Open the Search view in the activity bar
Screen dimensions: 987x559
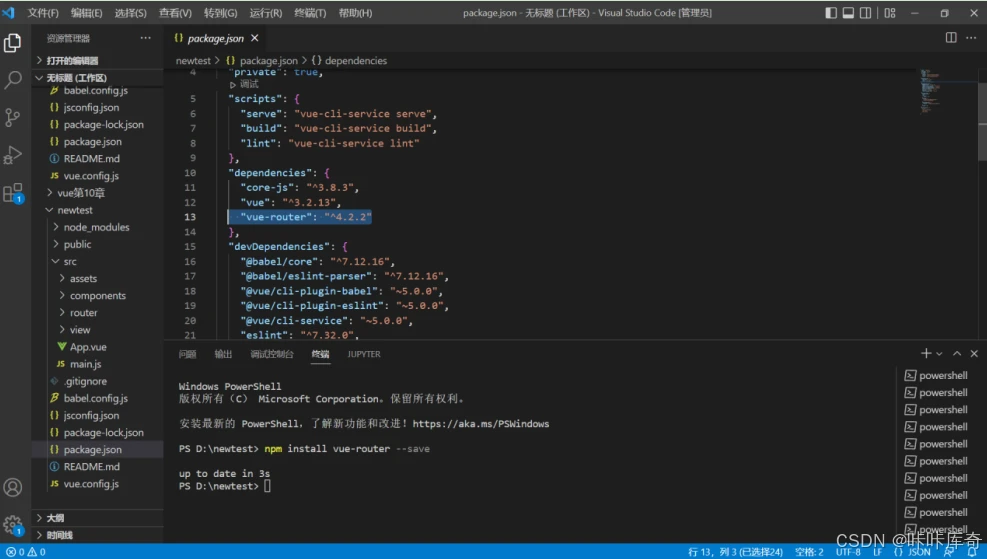click(13, 80)
